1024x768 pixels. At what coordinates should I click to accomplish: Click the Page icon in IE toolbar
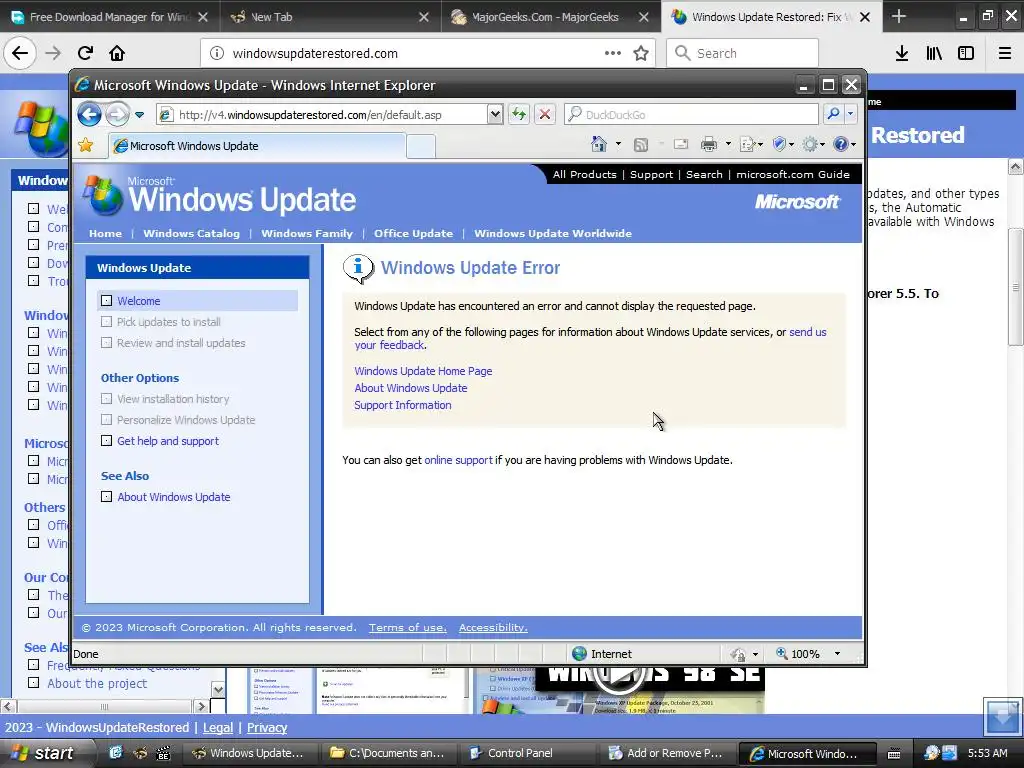click(x=748, y=144)
